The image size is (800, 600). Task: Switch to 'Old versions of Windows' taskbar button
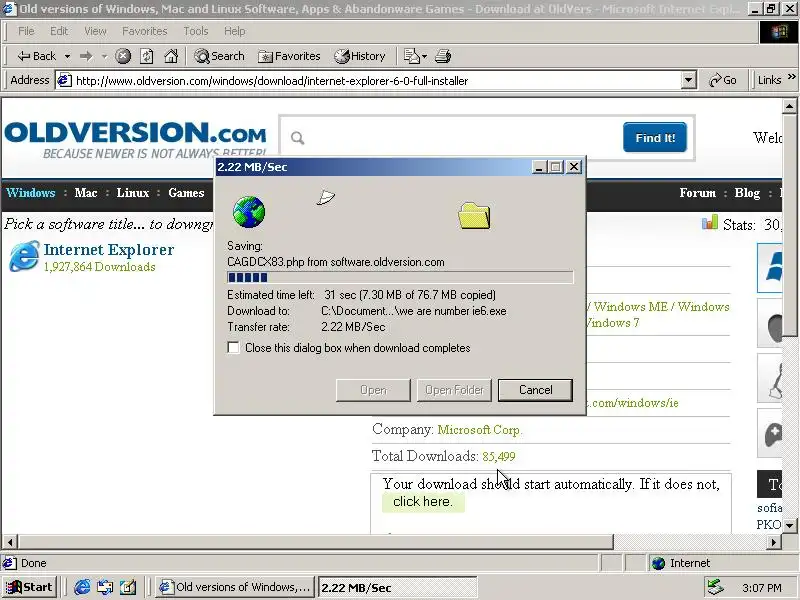(235, 587)
